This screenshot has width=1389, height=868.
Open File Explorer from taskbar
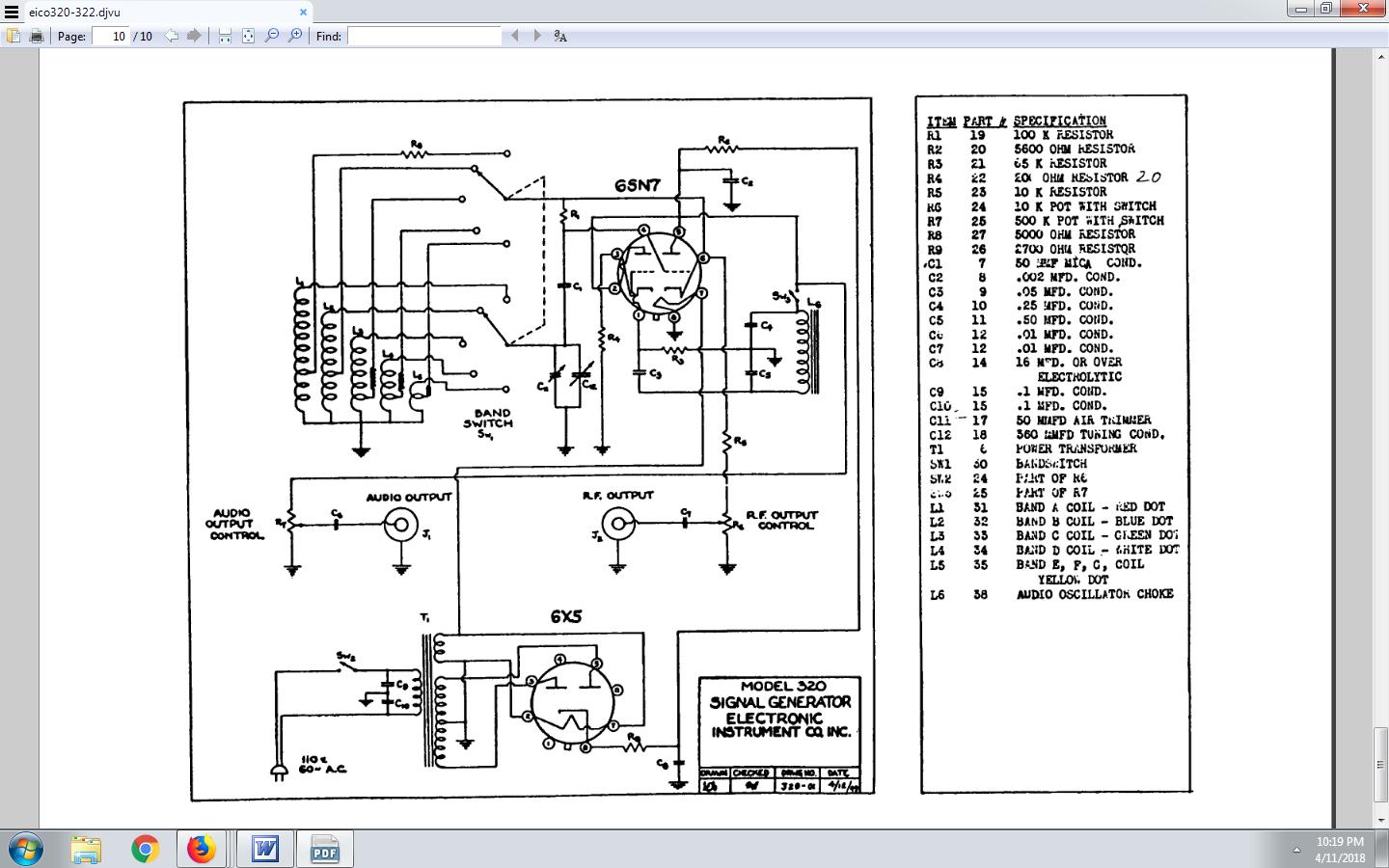[x=86, y=849]
